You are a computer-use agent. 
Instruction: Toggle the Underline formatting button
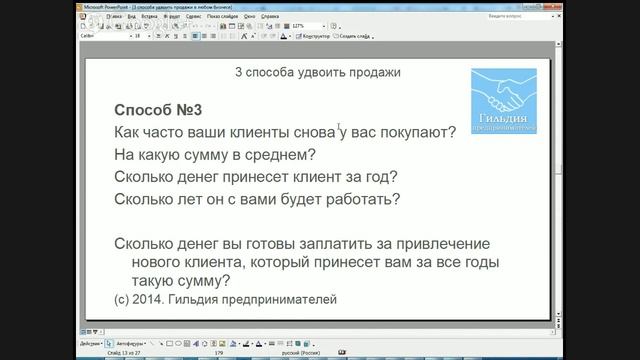[x=176, y=36]
